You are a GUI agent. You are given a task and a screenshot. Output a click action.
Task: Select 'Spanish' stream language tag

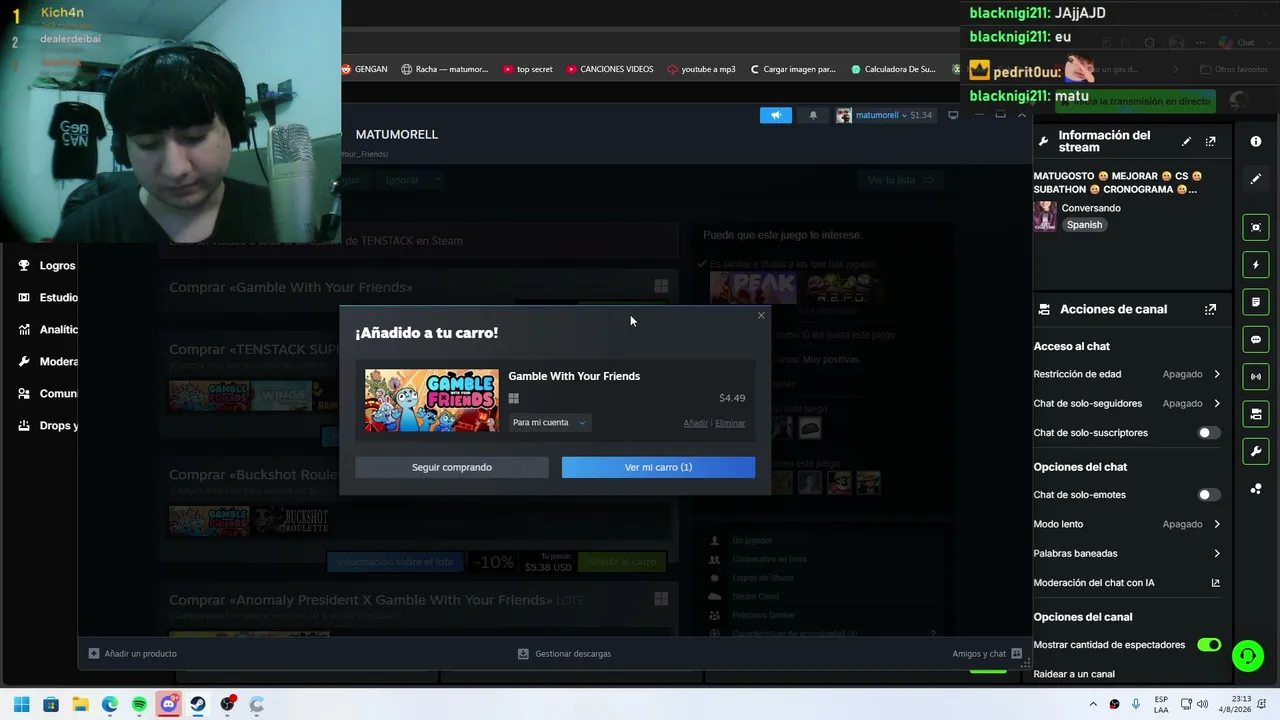tap(1084, 225)
